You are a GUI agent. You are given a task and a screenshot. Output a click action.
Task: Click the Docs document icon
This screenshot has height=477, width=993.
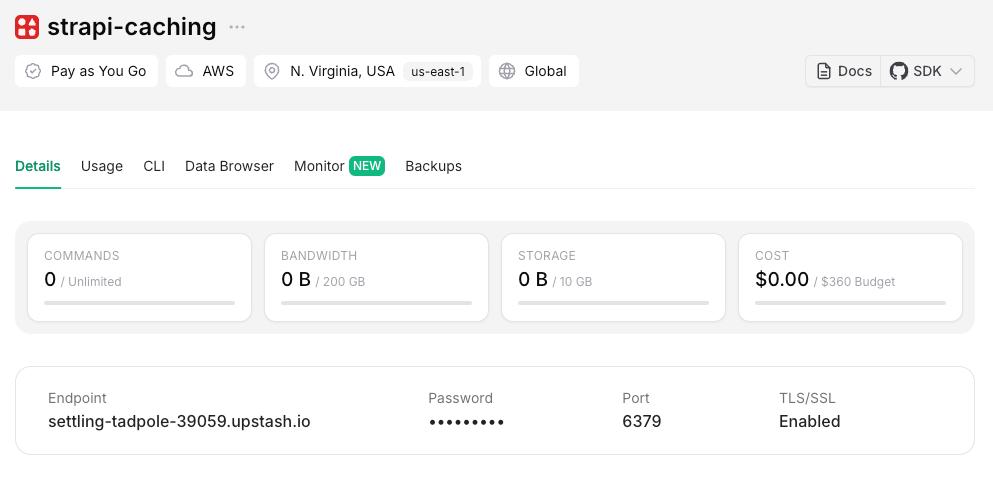point(824,71)
